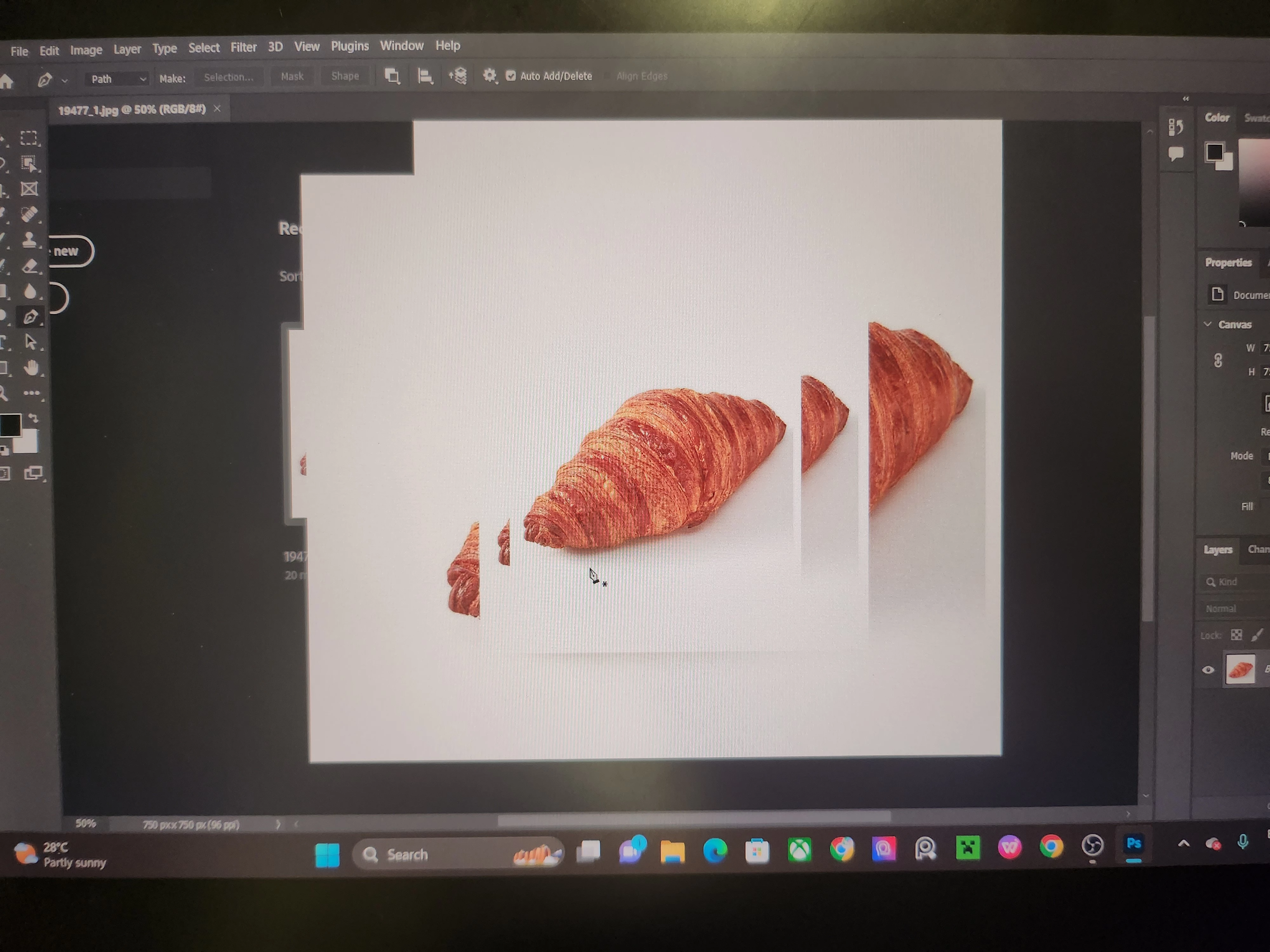Select the Rectangular Marquee tool
1270x952 pixels.
pos(29,138)
